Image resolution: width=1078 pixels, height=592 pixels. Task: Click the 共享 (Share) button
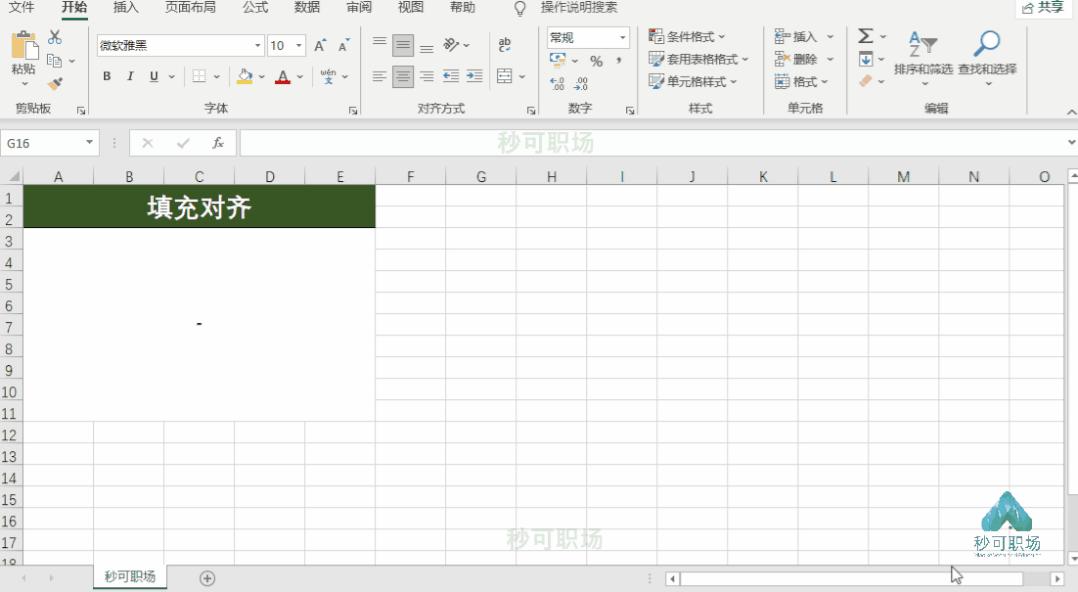click(x=1043, y=8)
